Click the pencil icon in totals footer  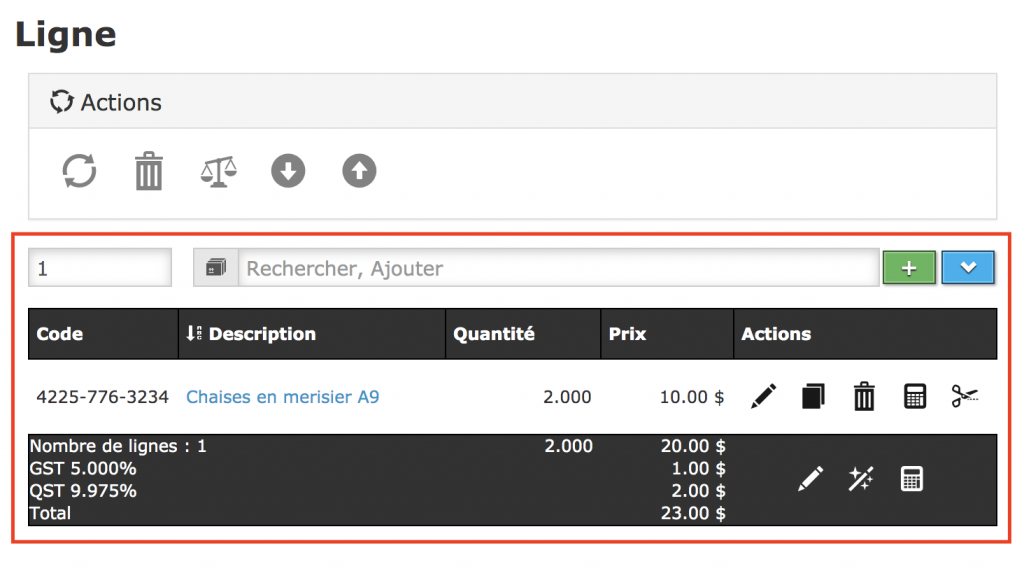point(810,479)
